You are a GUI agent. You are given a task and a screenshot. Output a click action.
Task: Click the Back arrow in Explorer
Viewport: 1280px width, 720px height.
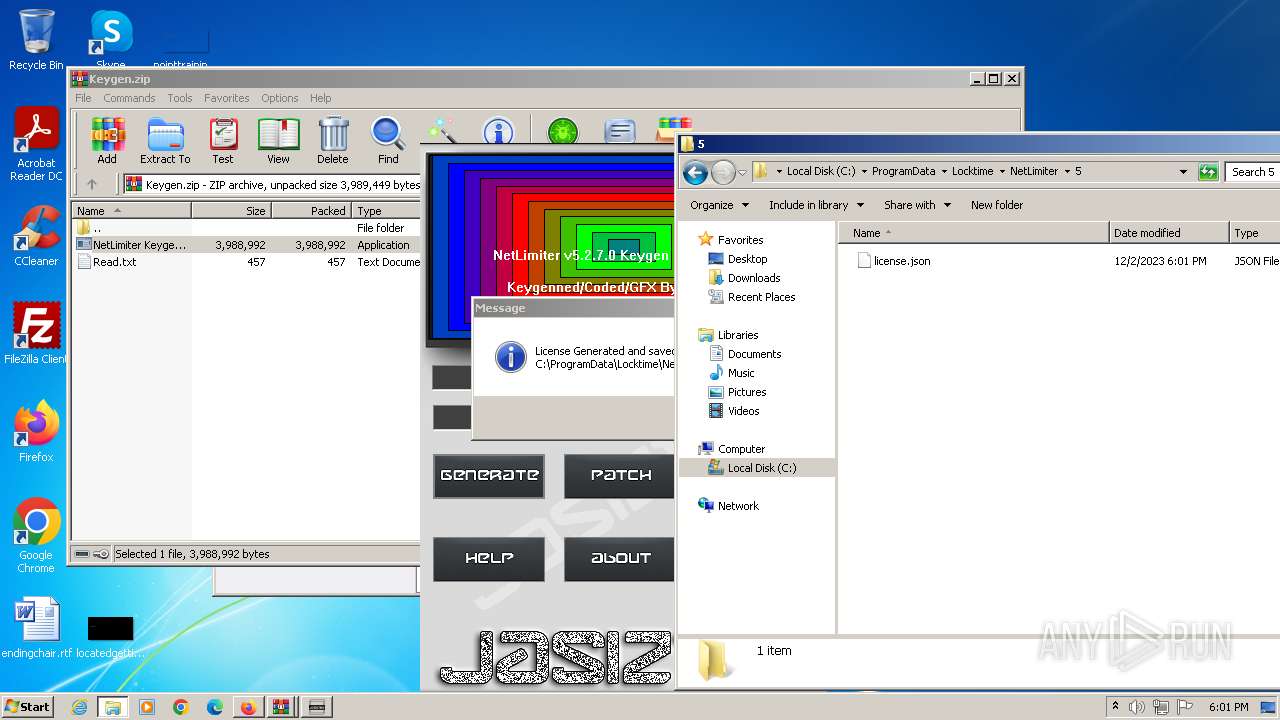[x=696, y=172]
